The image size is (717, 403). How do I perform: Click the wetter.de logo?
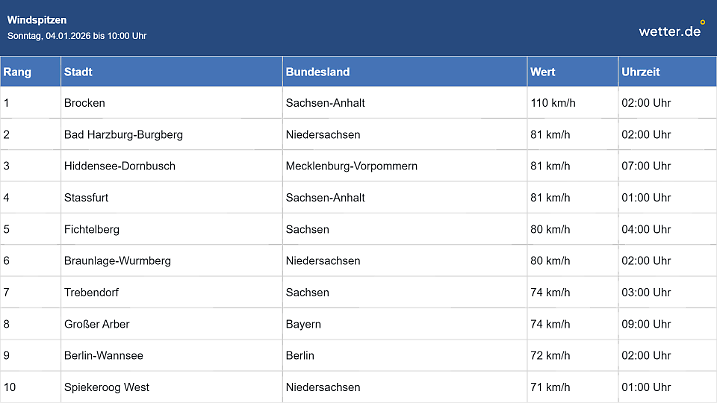671,30
